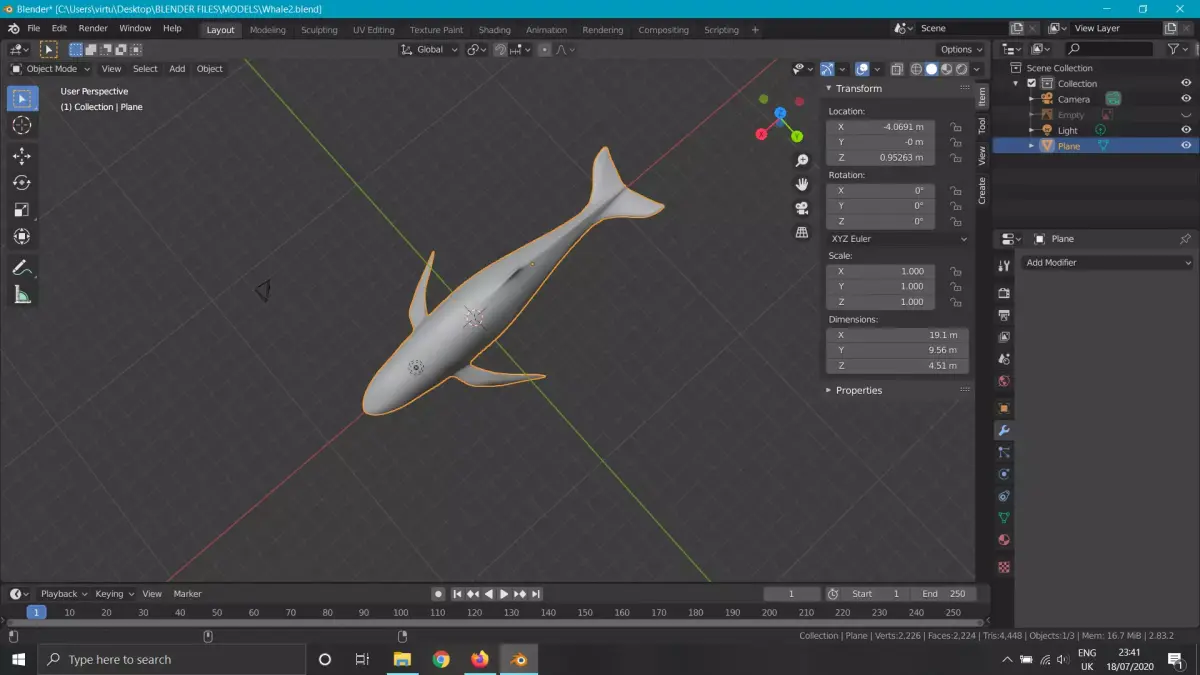Toggle the Scale X lock

(956, 271)
